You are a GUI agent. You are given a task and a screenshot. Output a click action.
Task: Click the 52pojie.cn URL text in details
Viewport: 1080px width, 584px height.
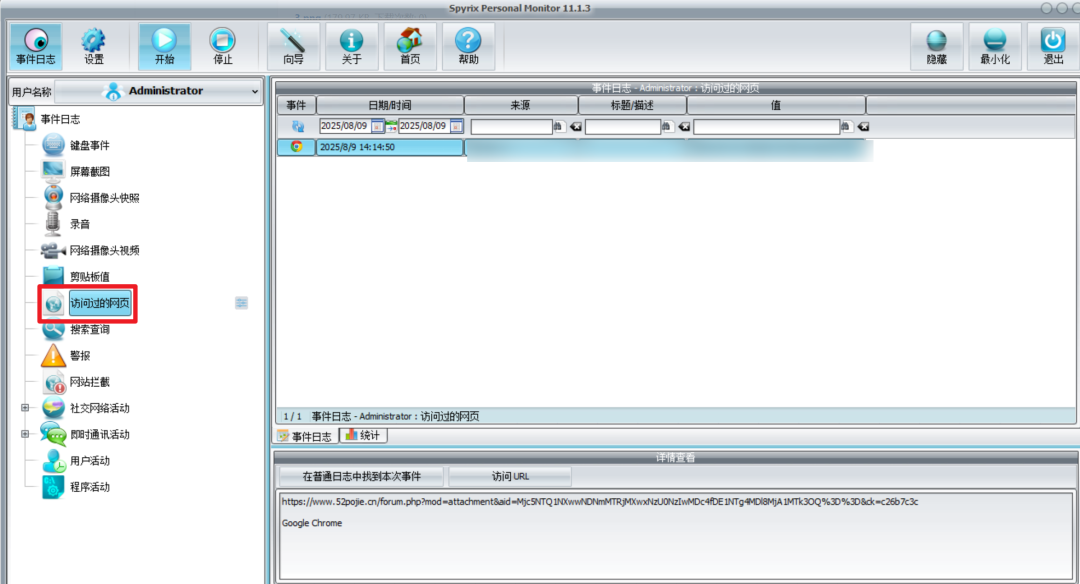[x=599, y=502]
